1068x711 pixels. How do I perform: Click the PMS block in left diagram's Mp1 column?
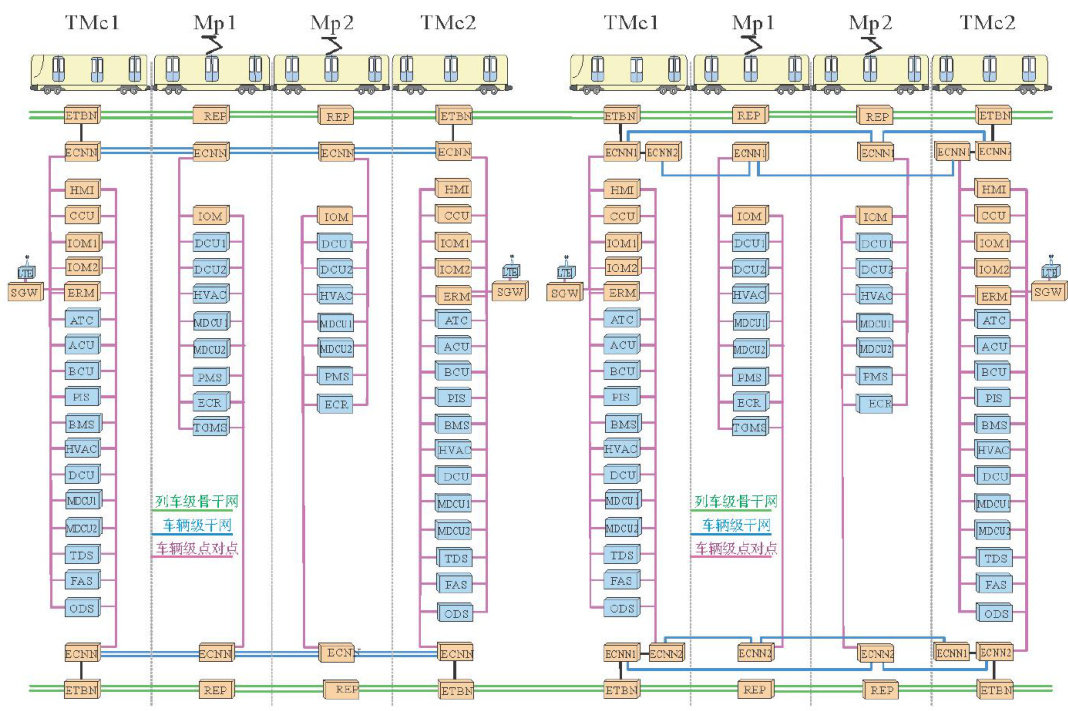click(x=210, y=376)
